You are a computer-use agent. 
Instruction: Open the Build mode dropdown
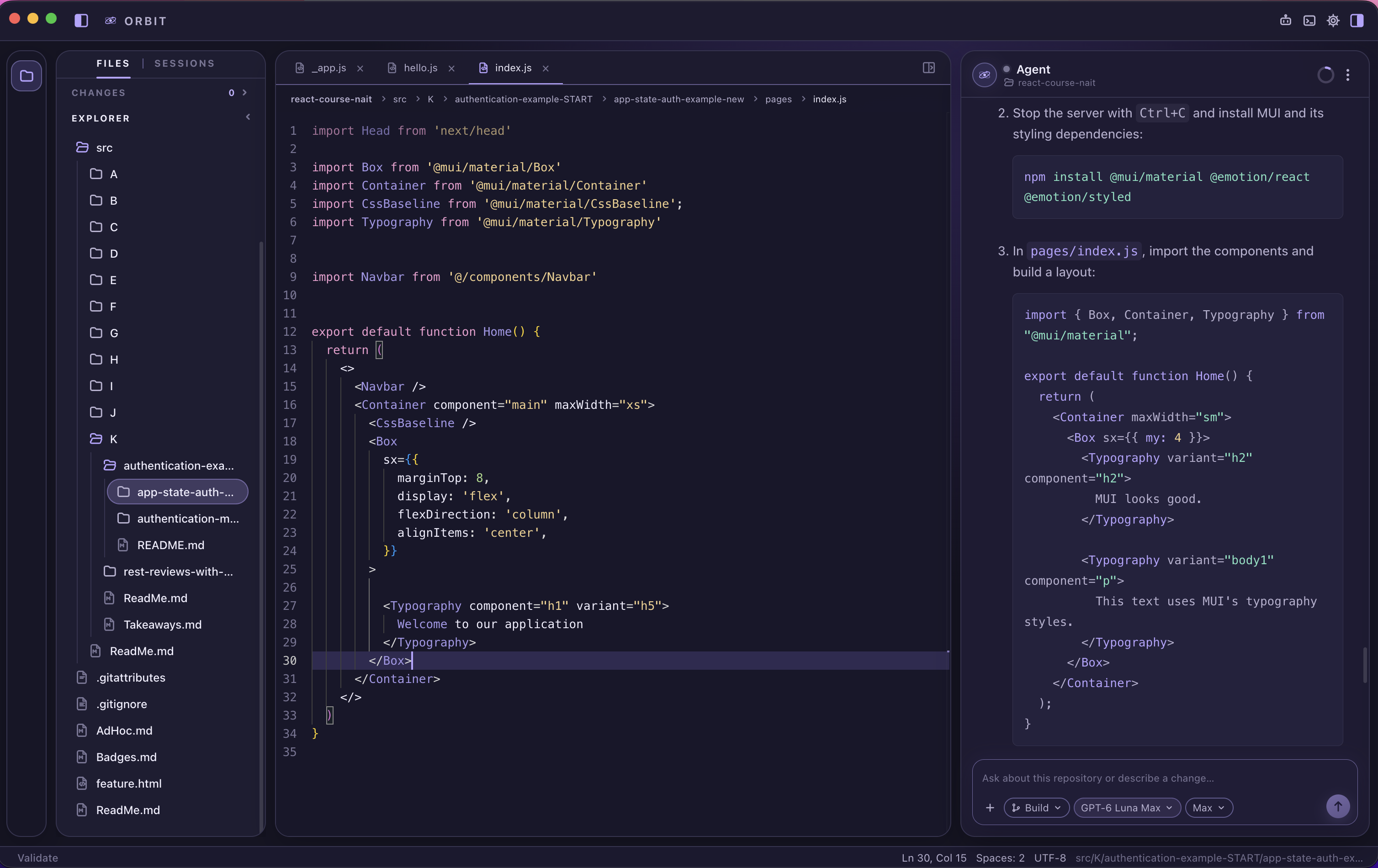click(1036, 807)
